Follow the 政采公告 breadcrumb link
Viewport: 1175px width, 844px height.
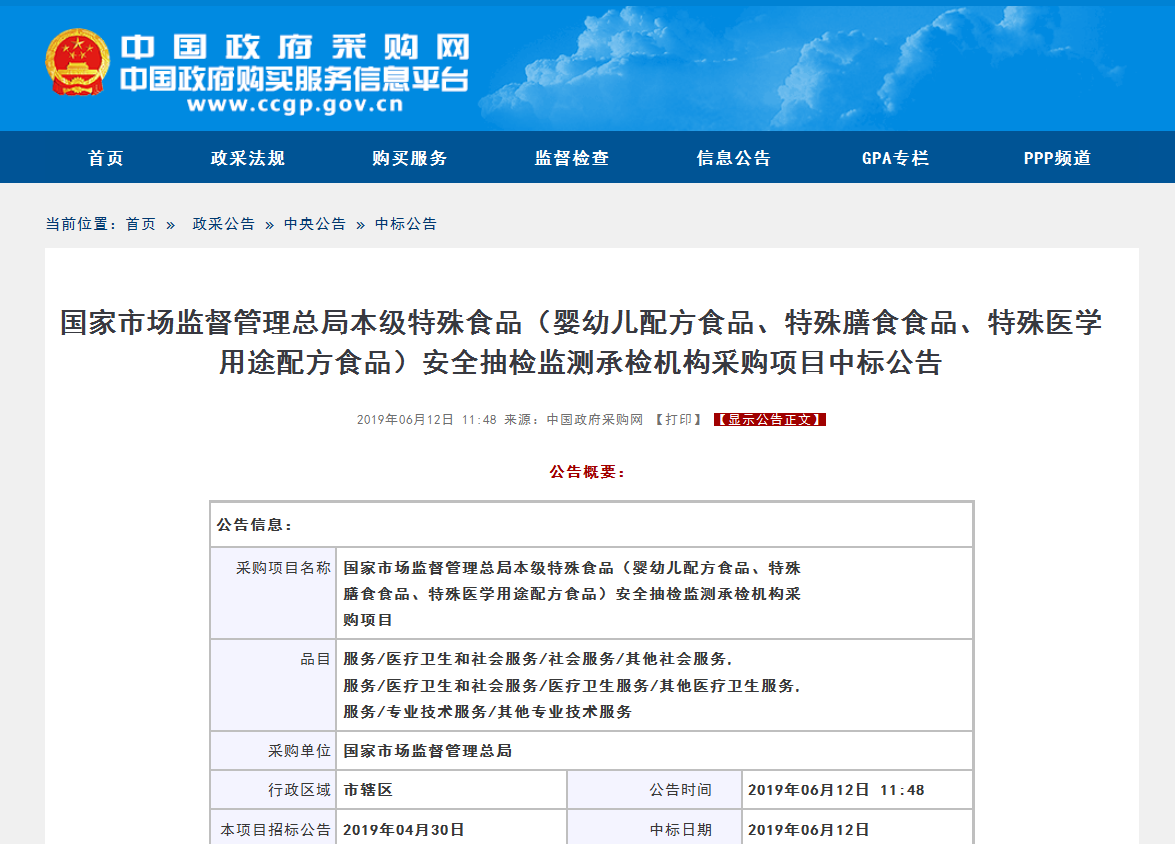tap(223, 224)
